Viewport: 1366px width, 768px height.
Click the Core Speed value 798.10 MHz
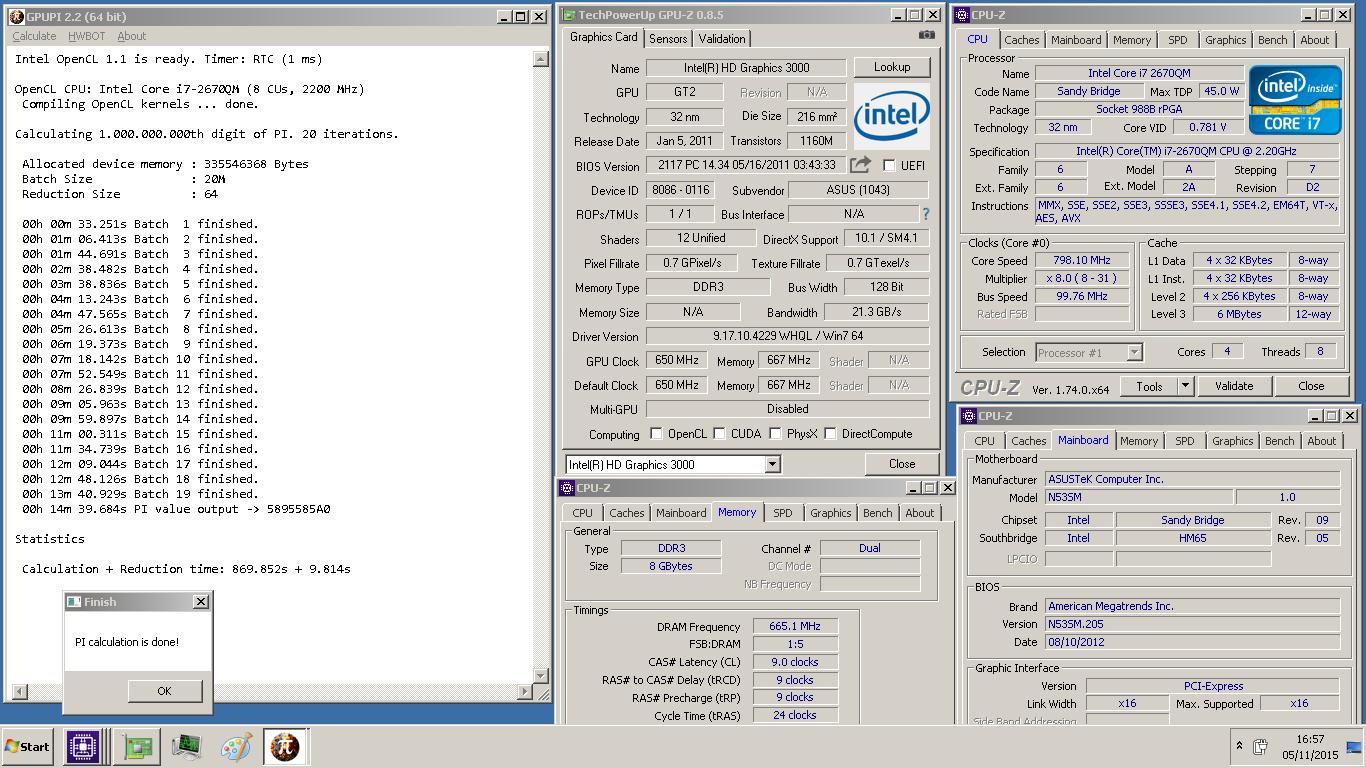[x=1083, y=261]
